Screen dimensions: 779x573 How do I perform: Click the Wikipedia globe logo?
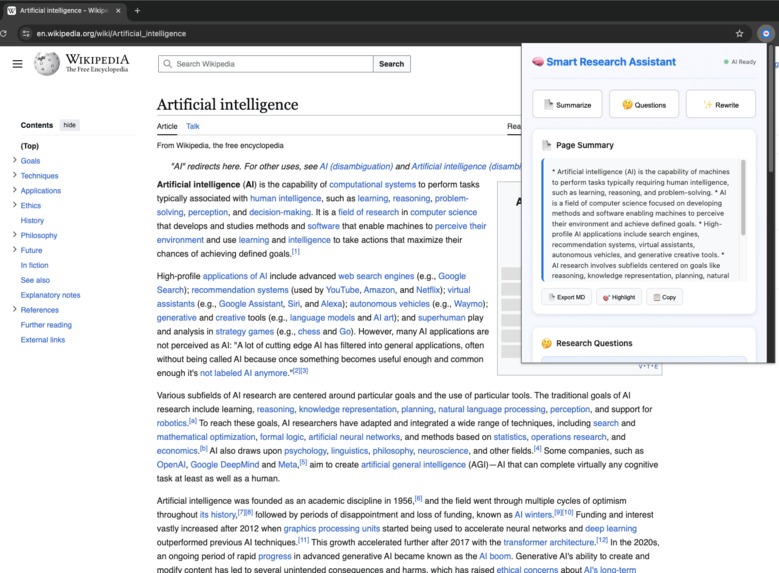coord(46,64)
